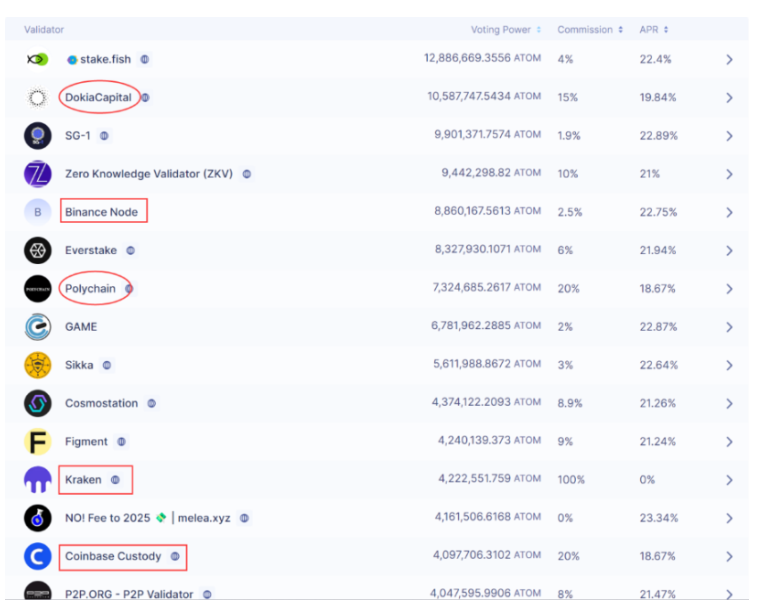The width and height of the screenshot is (758, 606).
Task: Open stake.fish details via chevron arrow
Action: [x=729, y=59]
